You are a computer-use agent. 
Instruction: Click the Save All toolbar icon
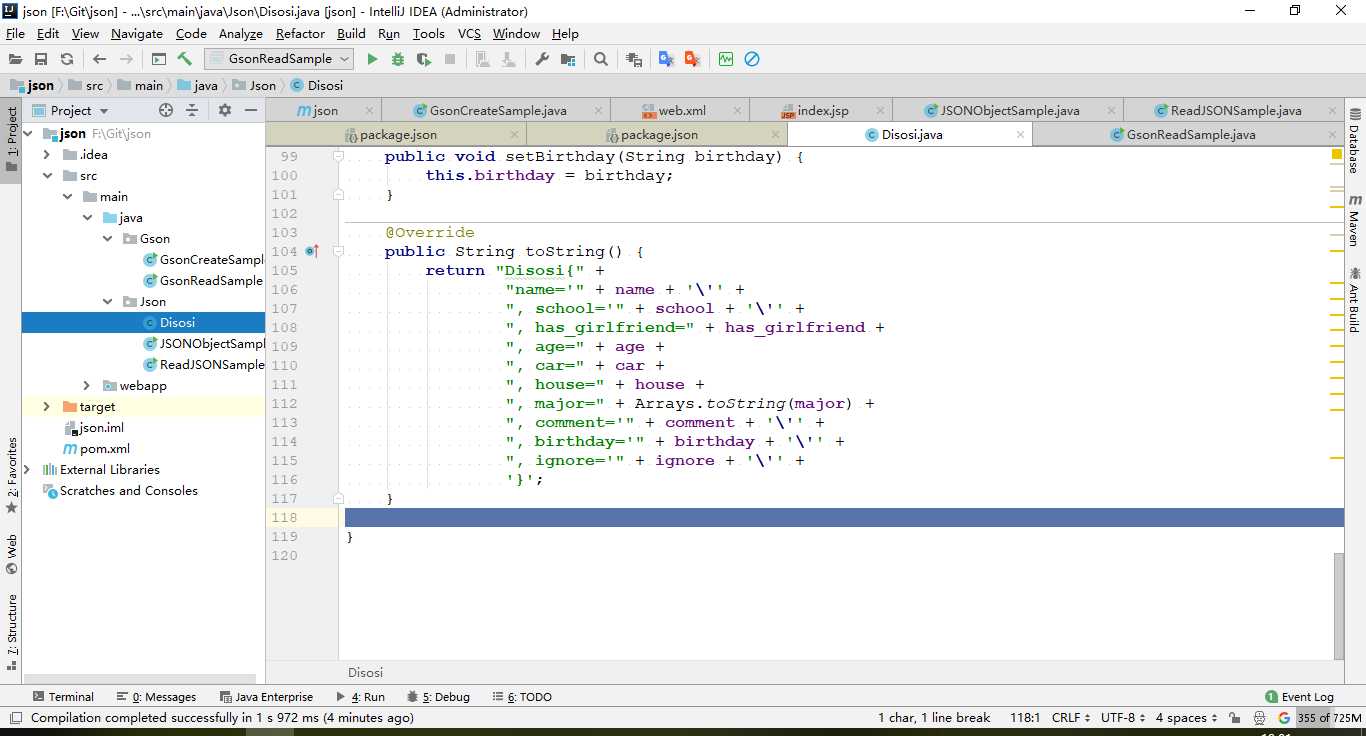41,59
